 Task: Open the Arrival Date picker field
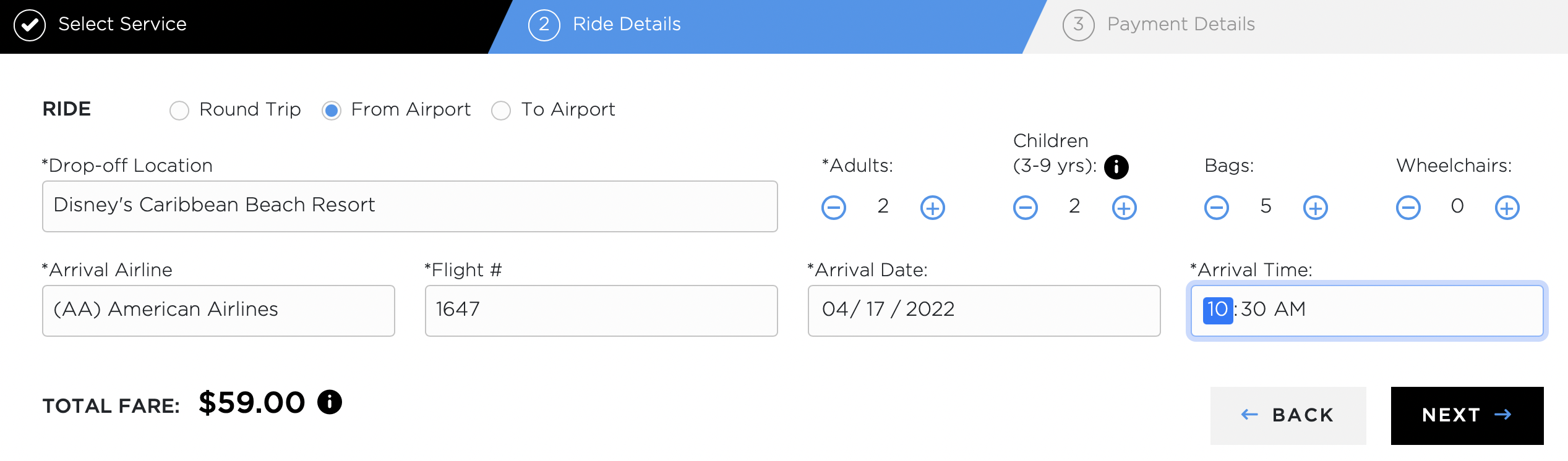point(983,310)
